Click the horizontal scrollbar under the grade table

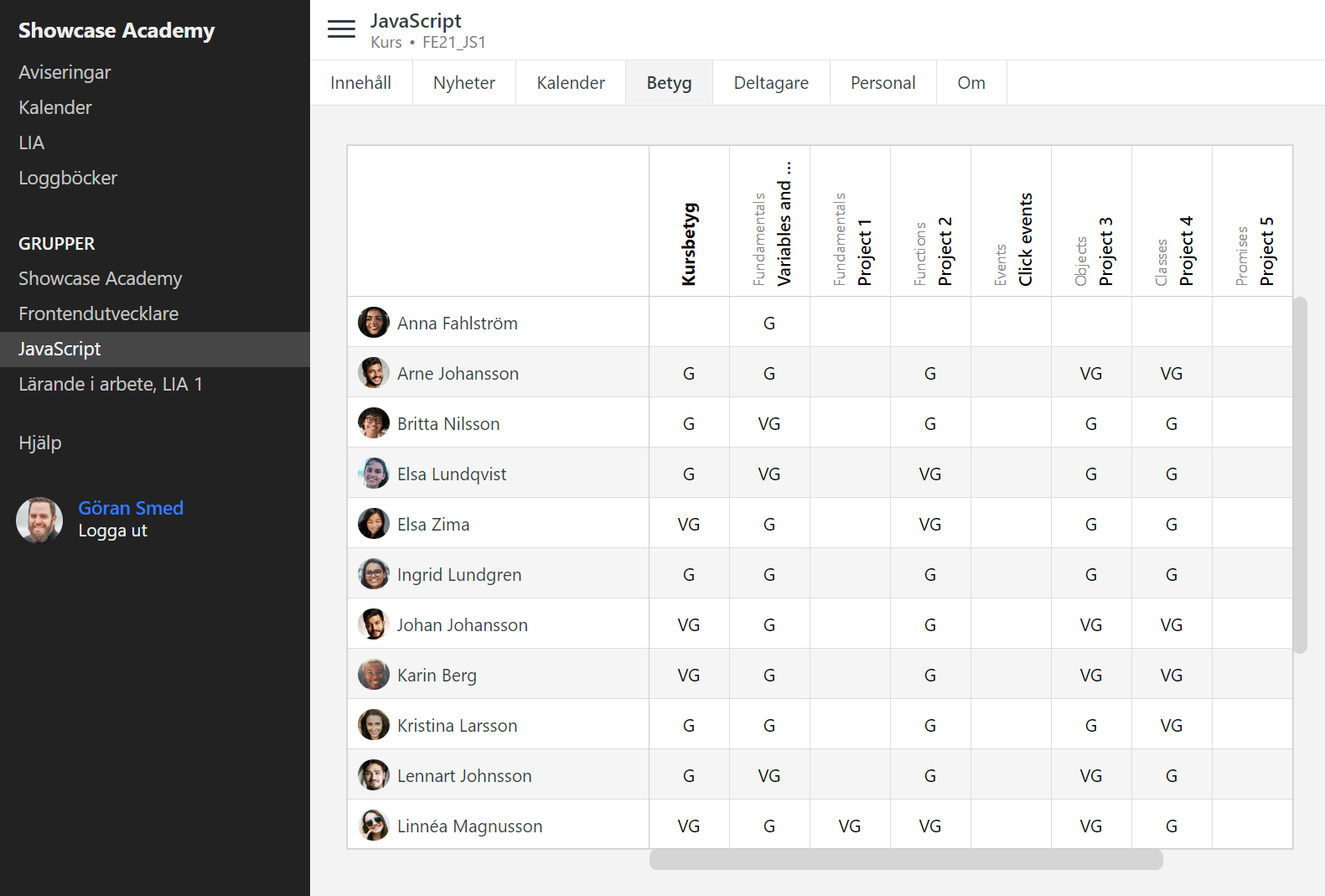click(905, 859)
